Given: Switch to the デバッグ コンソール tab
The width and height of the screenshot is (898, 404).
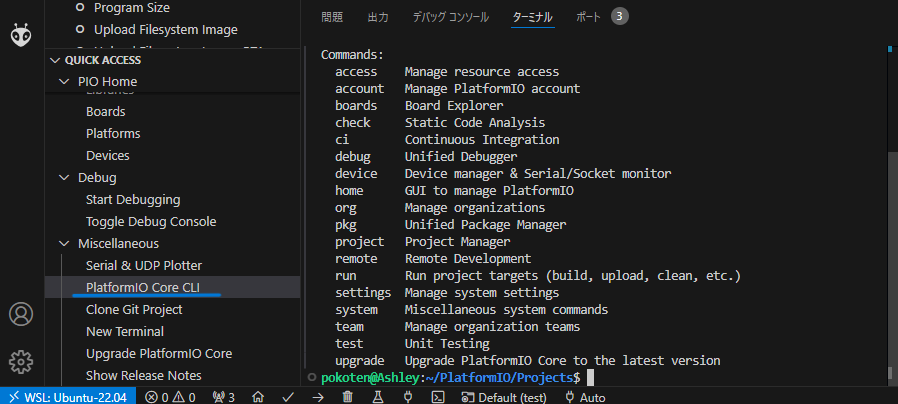Looking at the screenshot, I should pos(451,17).
